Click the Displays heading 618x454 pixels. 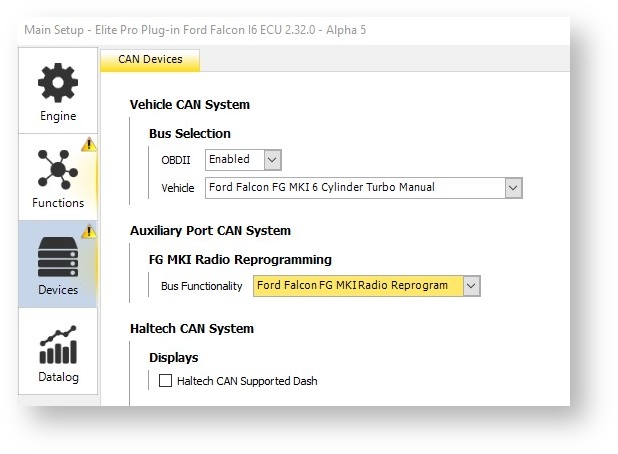pos(173,358)
